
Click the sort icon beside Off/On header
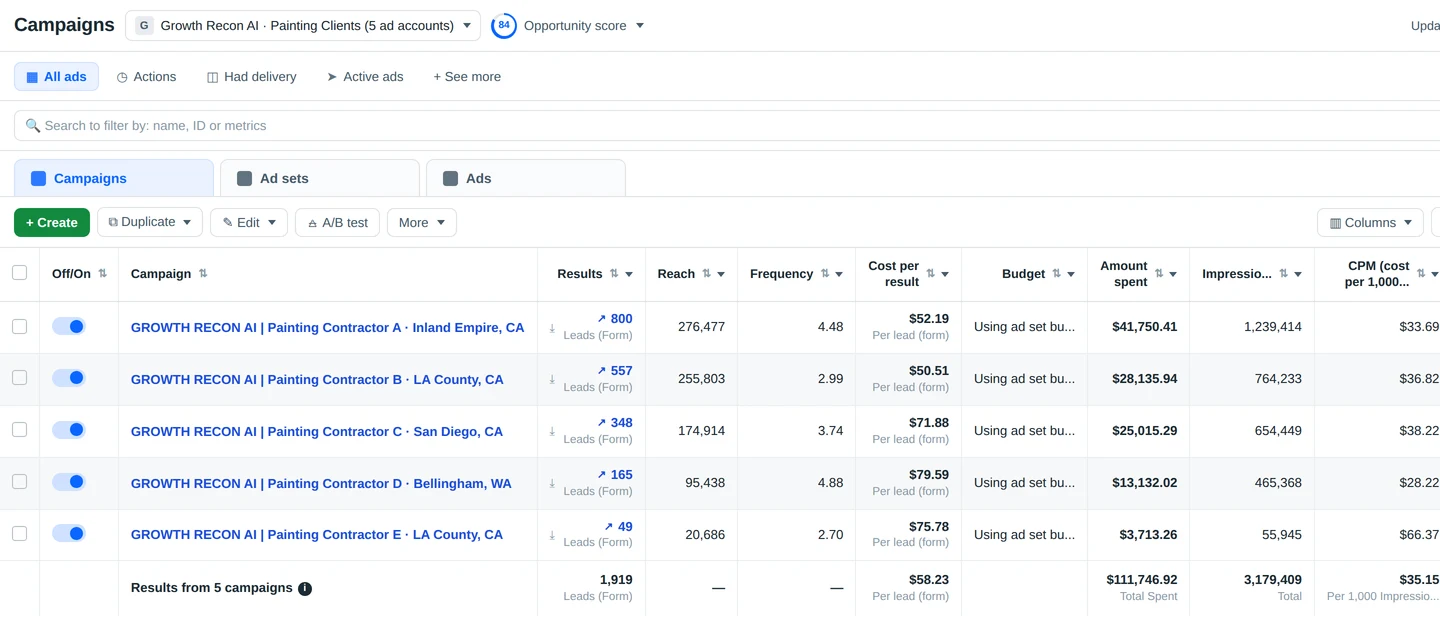pos(102,274)
